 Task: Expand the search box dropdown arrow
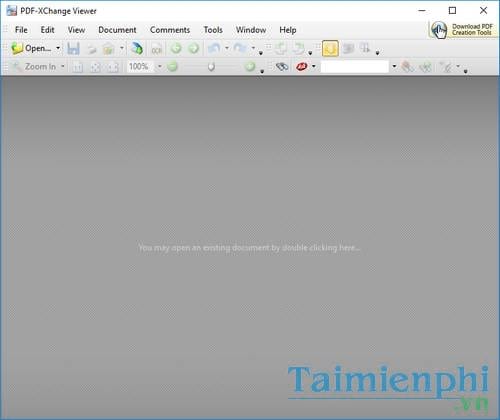click(394, 67)
